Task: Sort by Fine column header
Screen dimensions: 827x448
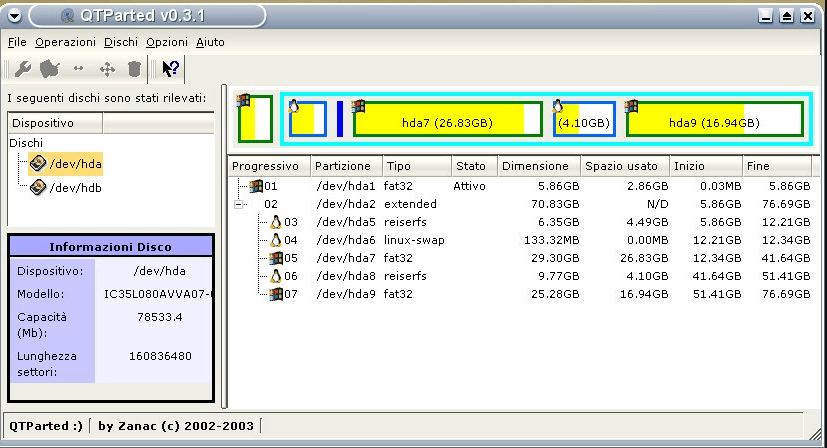Action: (x=776, y=166)
